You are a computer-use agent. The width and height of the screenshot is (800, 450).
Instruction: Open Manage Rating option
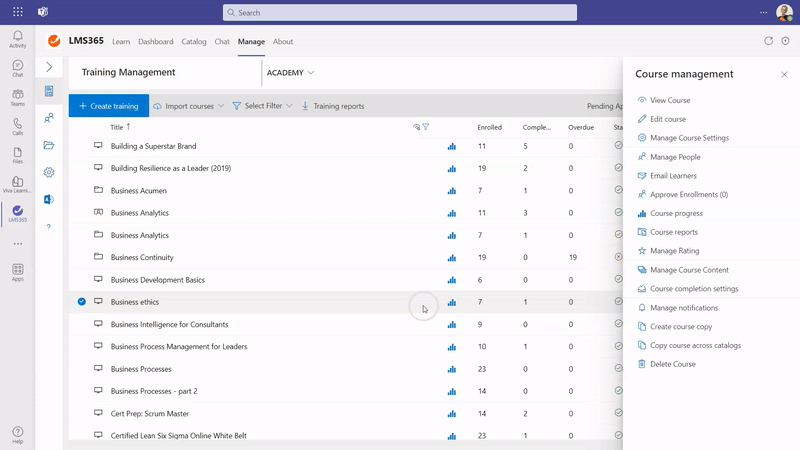(x=668, y=251)
